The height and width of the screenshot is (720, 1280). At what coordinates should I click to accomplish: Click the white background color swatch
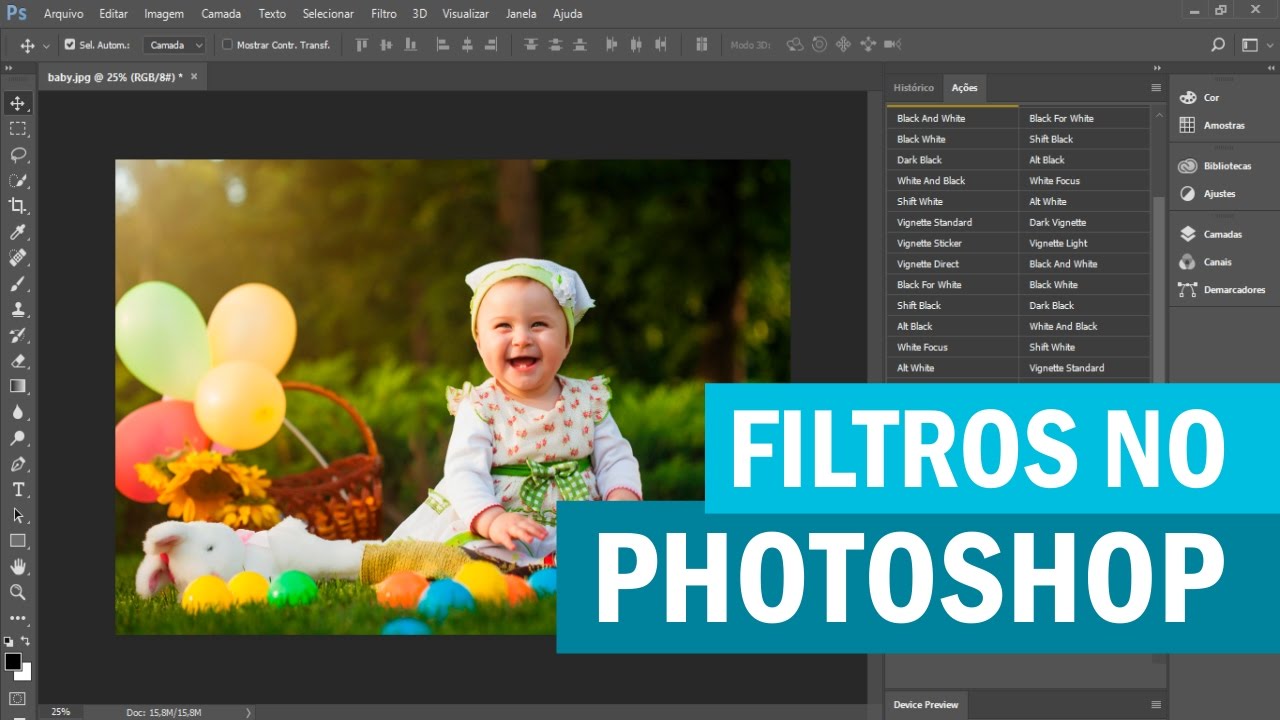coord(26,674)
